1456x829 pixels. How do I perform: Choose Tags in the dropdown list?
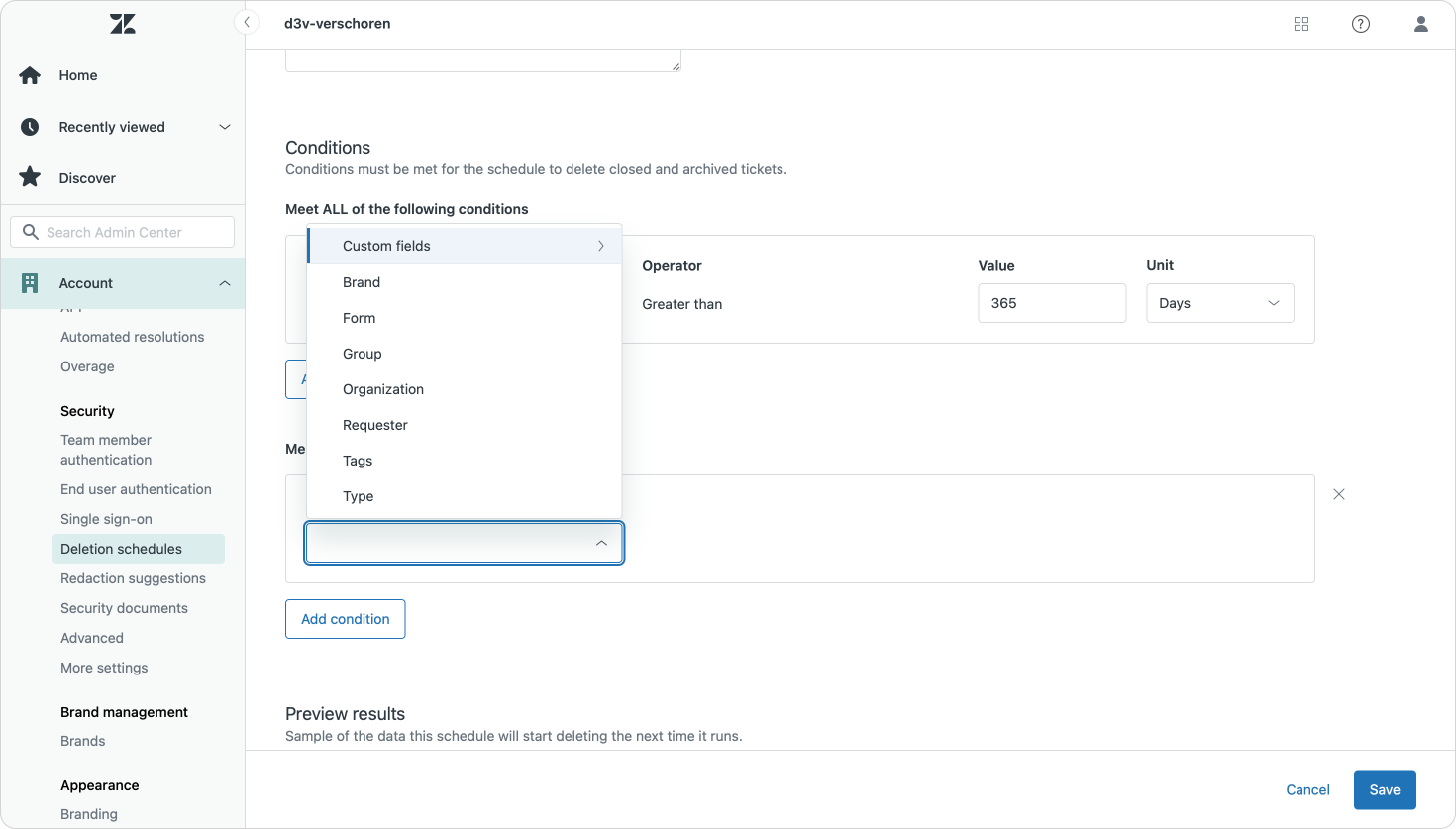[x=358, y=461]
